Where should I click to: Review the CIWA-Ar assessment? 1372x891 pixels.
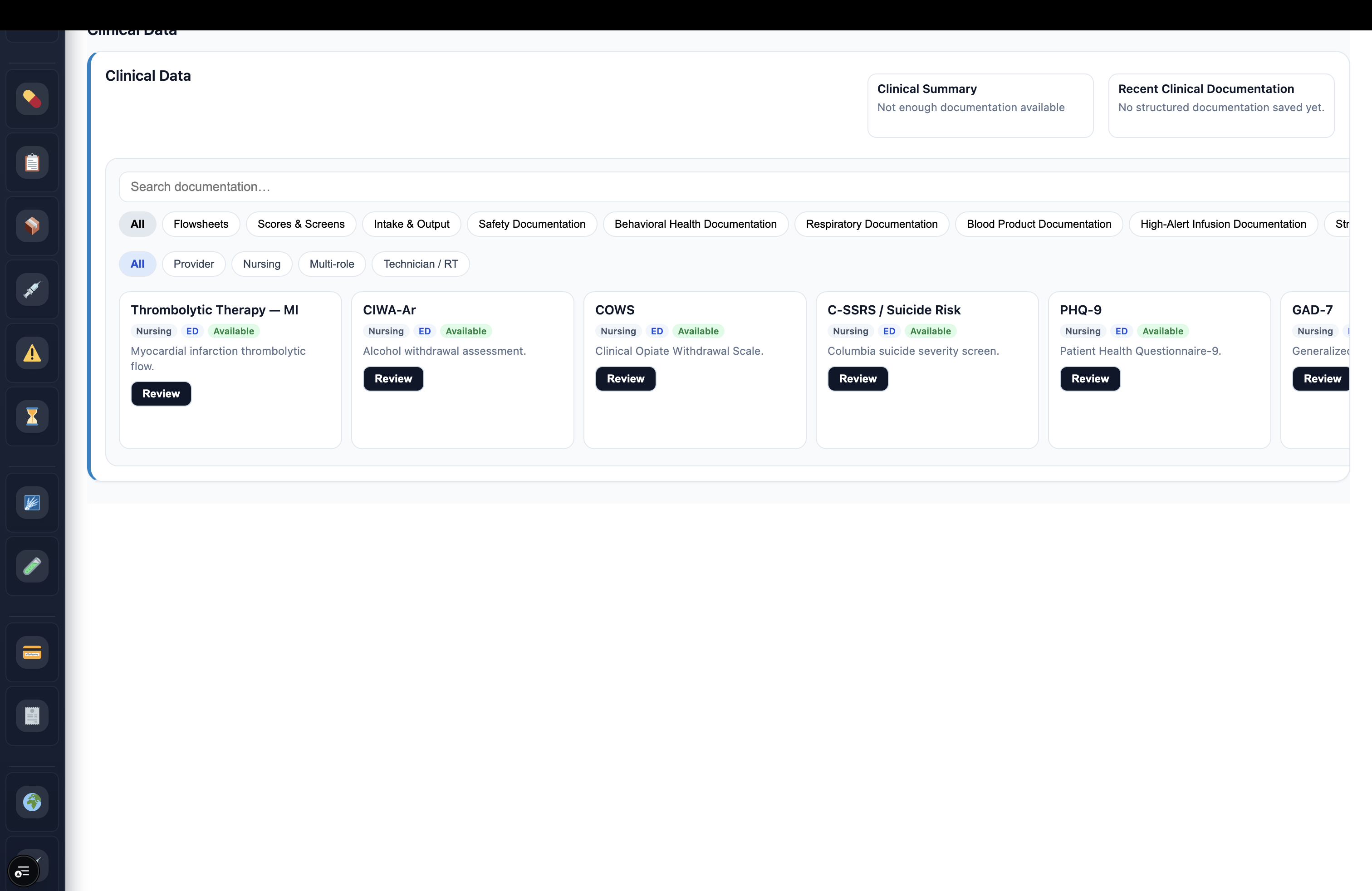(393, 379)
